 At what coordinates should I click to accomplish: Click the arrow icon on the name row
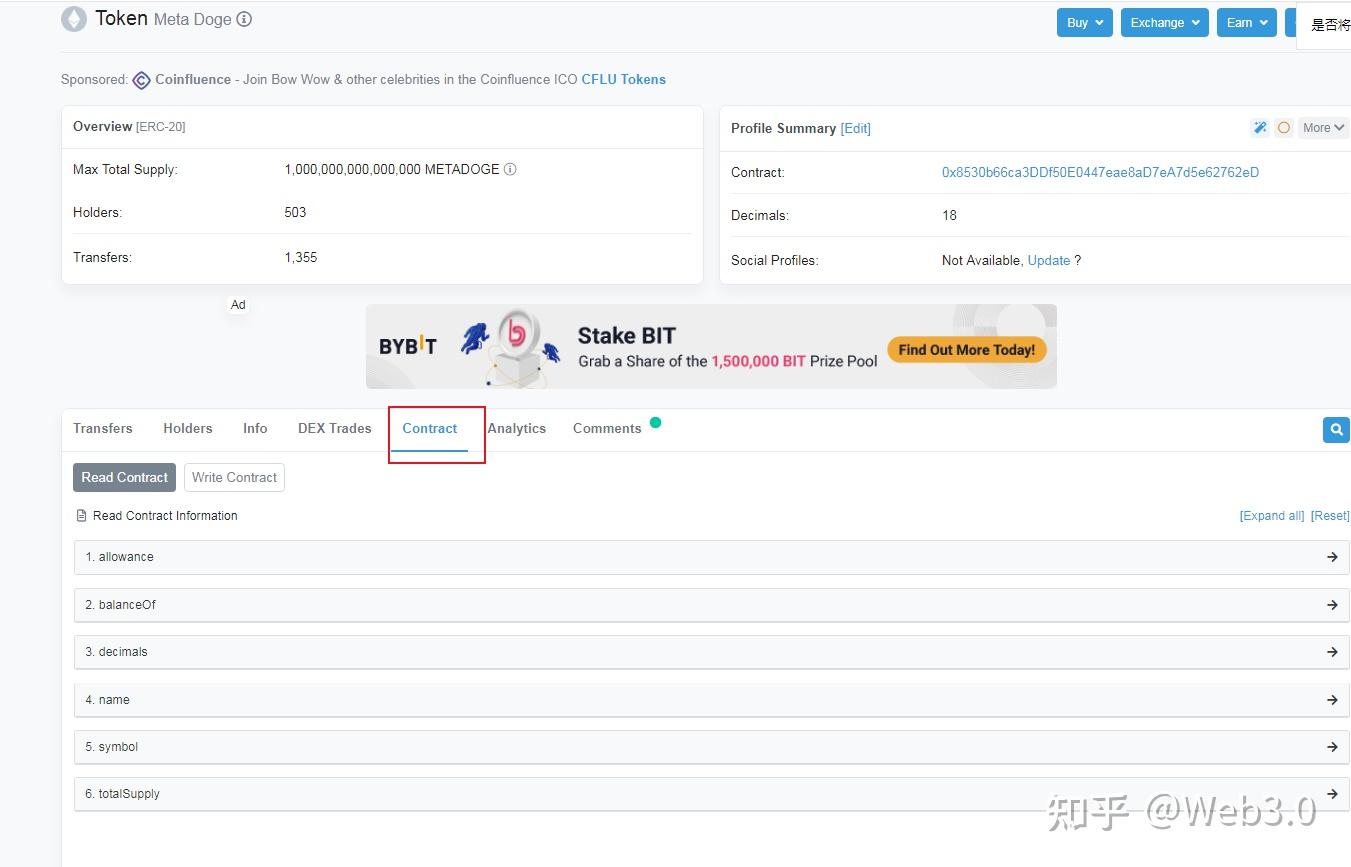pos(1332,700)
